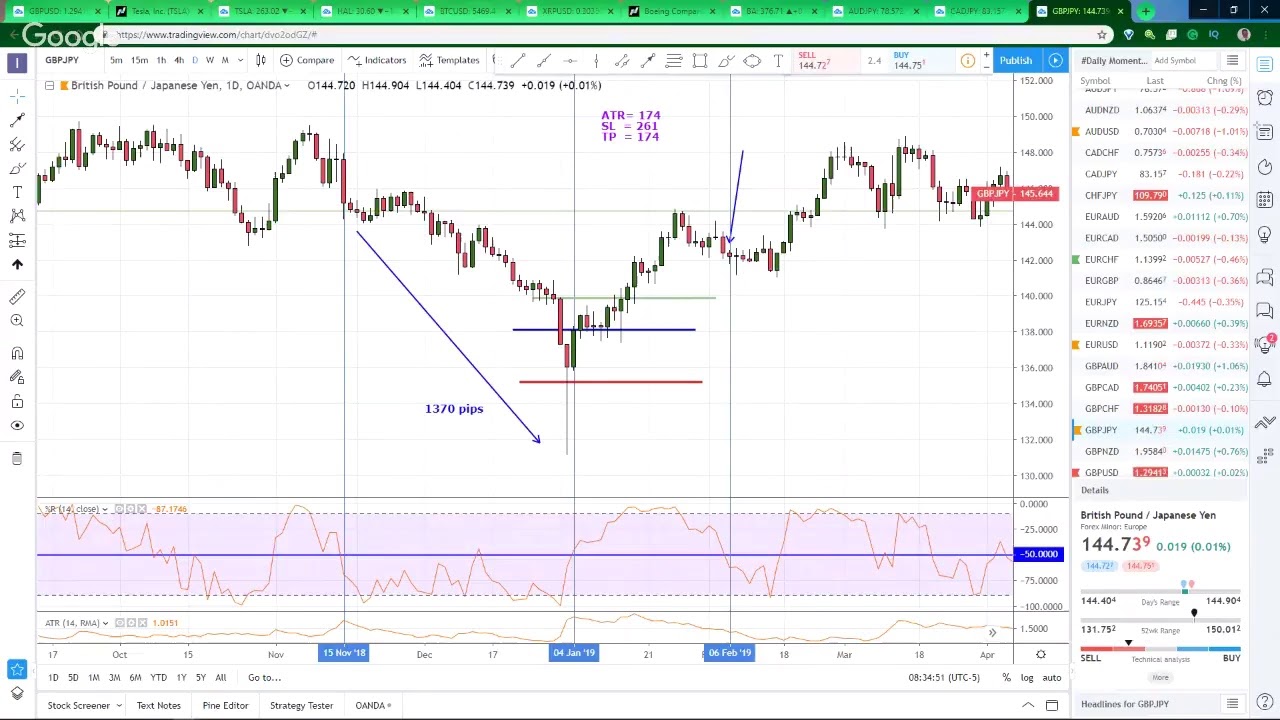
Task: Open the Text Notes tab
Action: coord(158,706)
